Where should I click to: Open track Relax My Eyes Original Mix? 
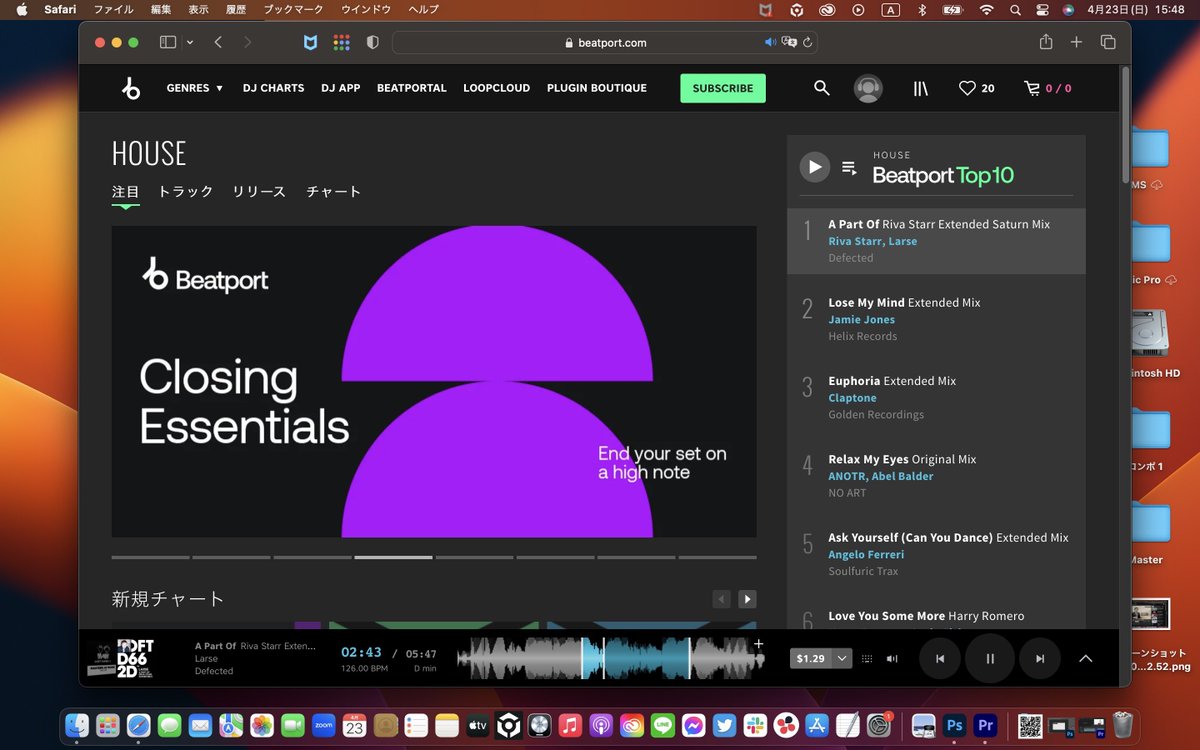pyautogui.click(x=902, y=459)
